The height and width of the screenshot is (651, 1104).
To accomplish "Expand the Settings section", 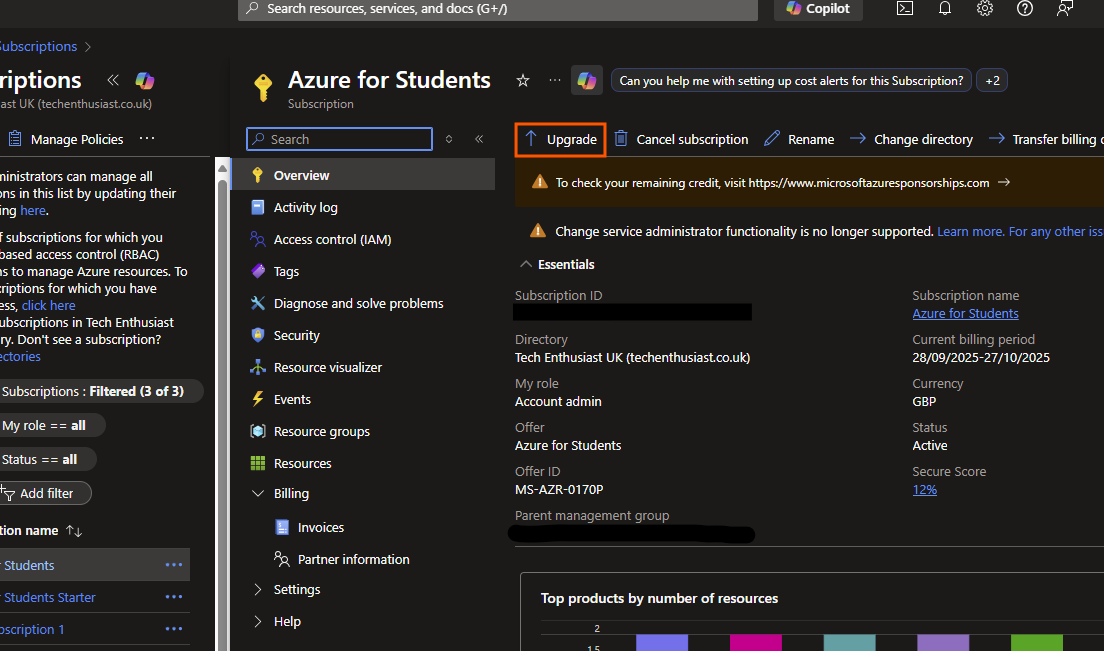I will tap(295, 589).
